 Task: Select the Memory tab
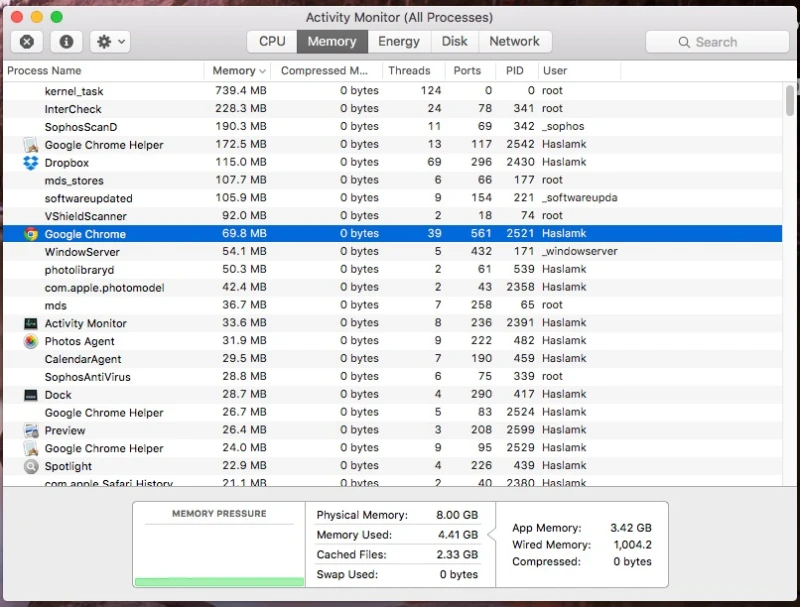pyautogui.click(x=332, y=41)
